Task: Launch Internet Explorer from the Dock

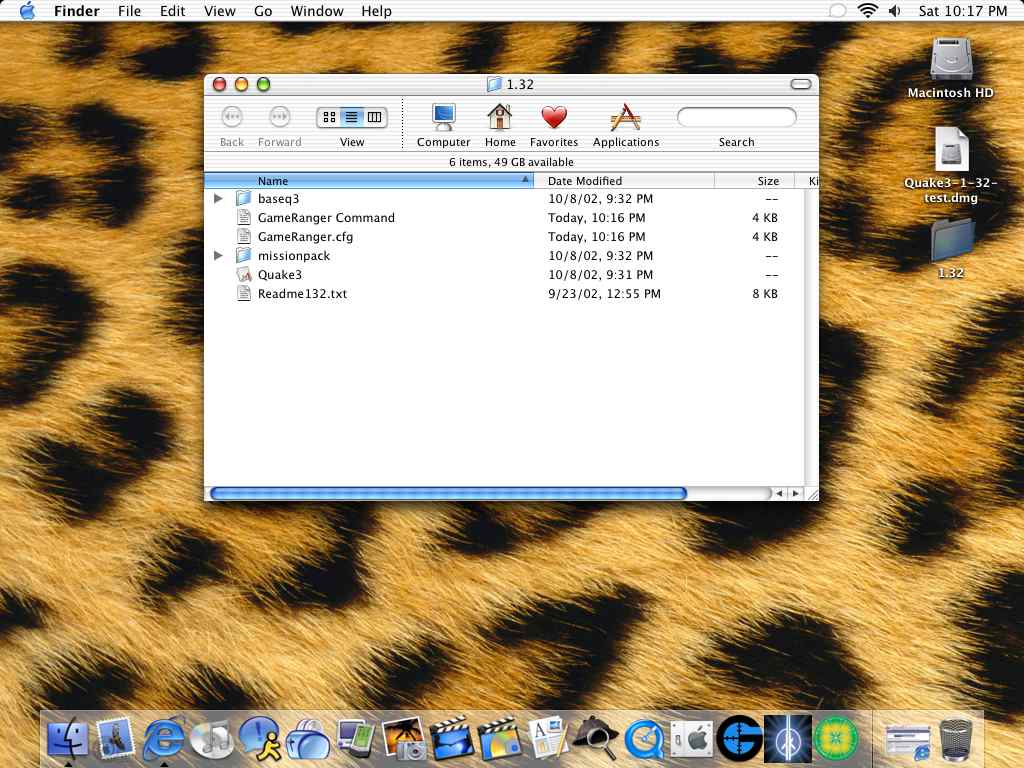Action: (163, 739)
